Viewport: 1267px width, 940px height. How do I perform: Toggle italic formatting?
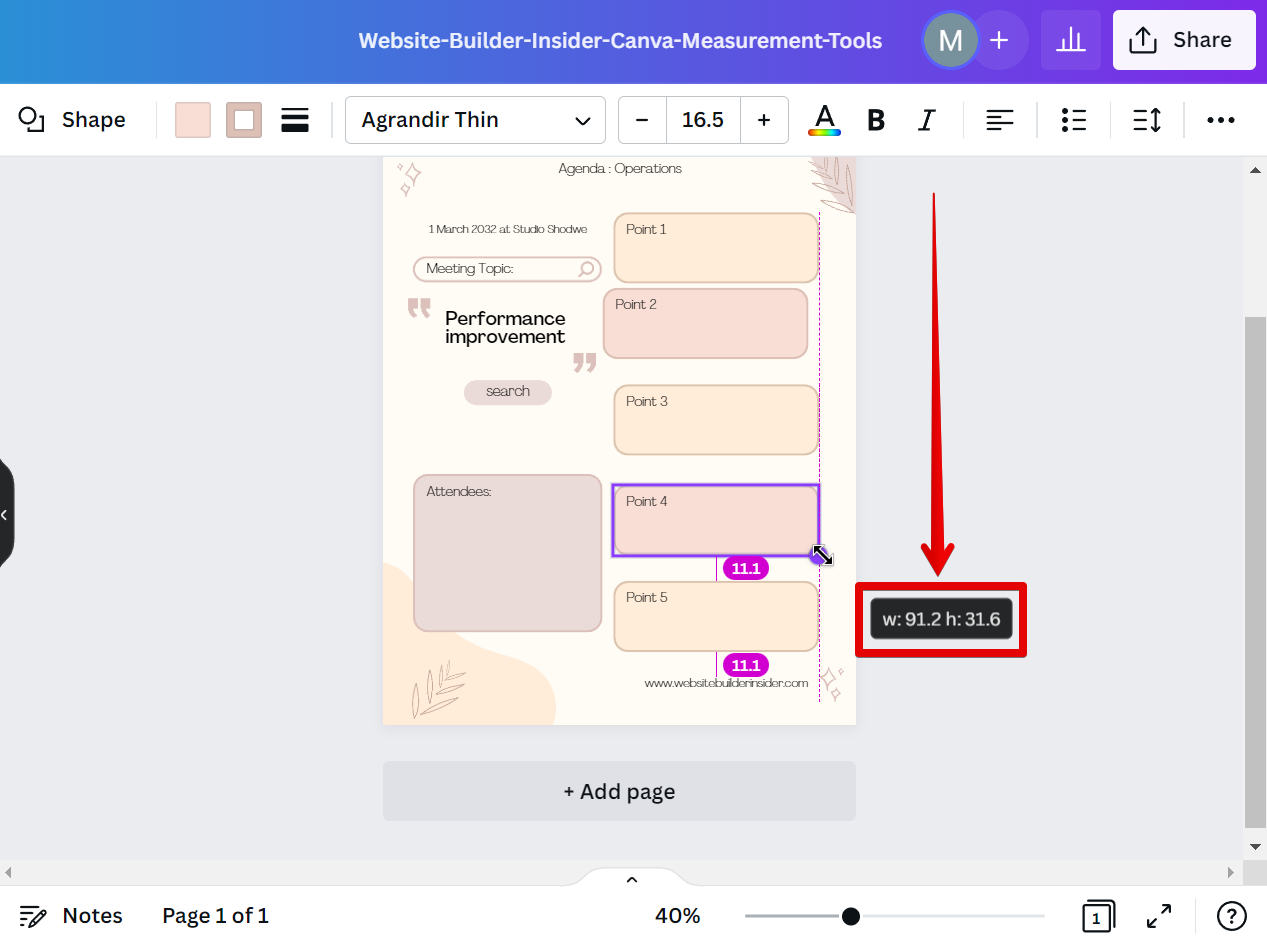927,120
